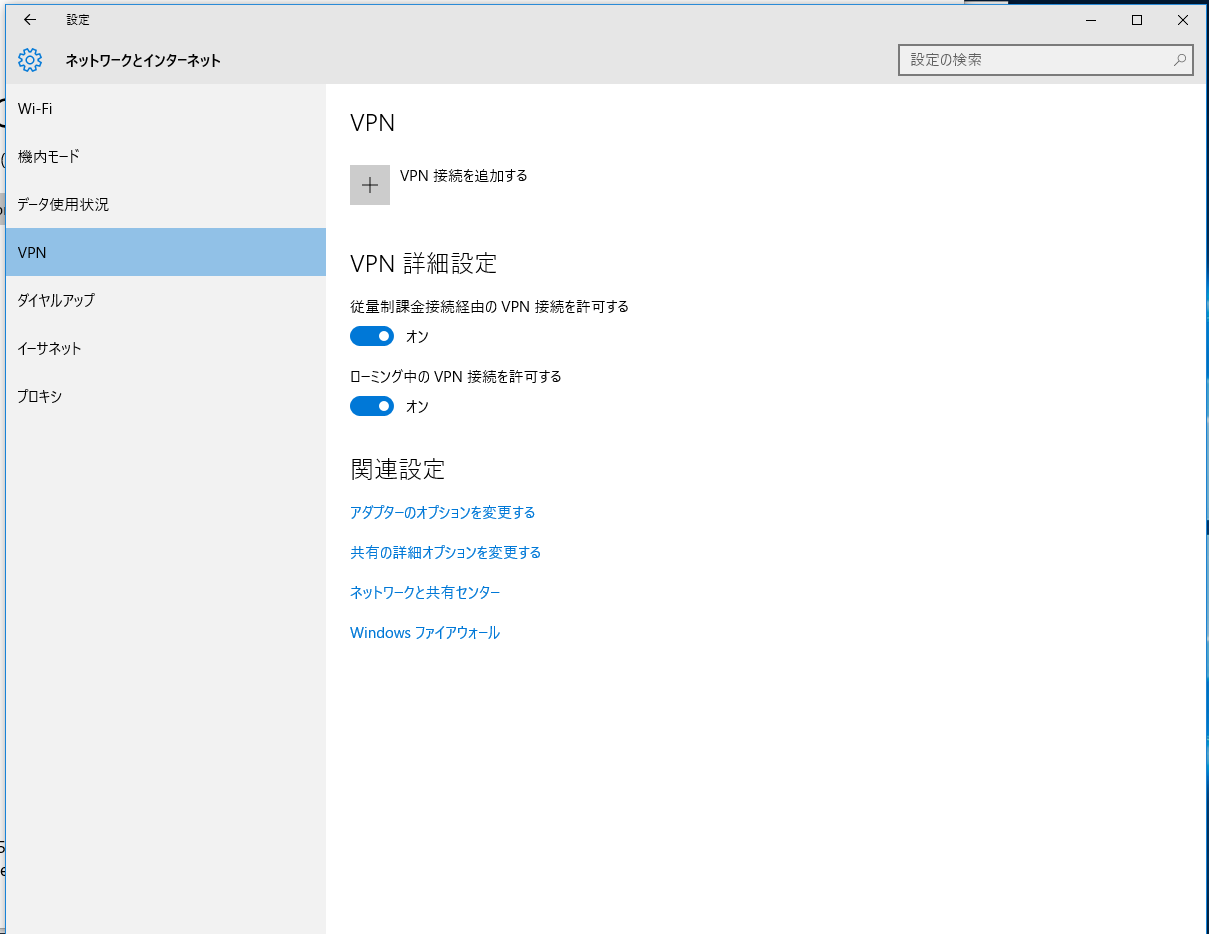Image resolution: width=1209 pixels, height=934 pixels.
Task: Select プロキシ in the sidebar
Action: [40, 396]
